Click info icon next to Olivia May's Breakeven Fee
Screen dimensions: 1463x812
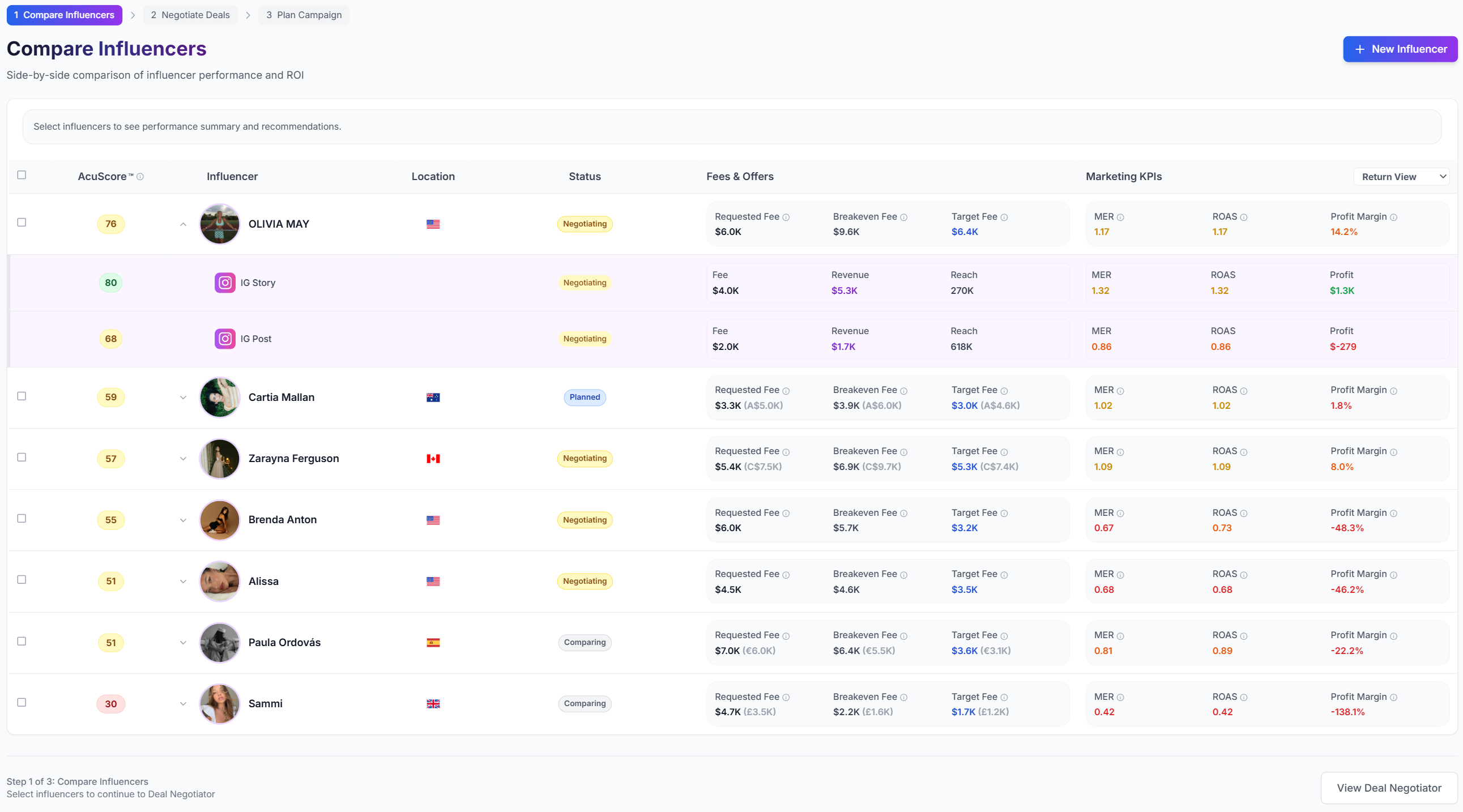pos(903,217)
